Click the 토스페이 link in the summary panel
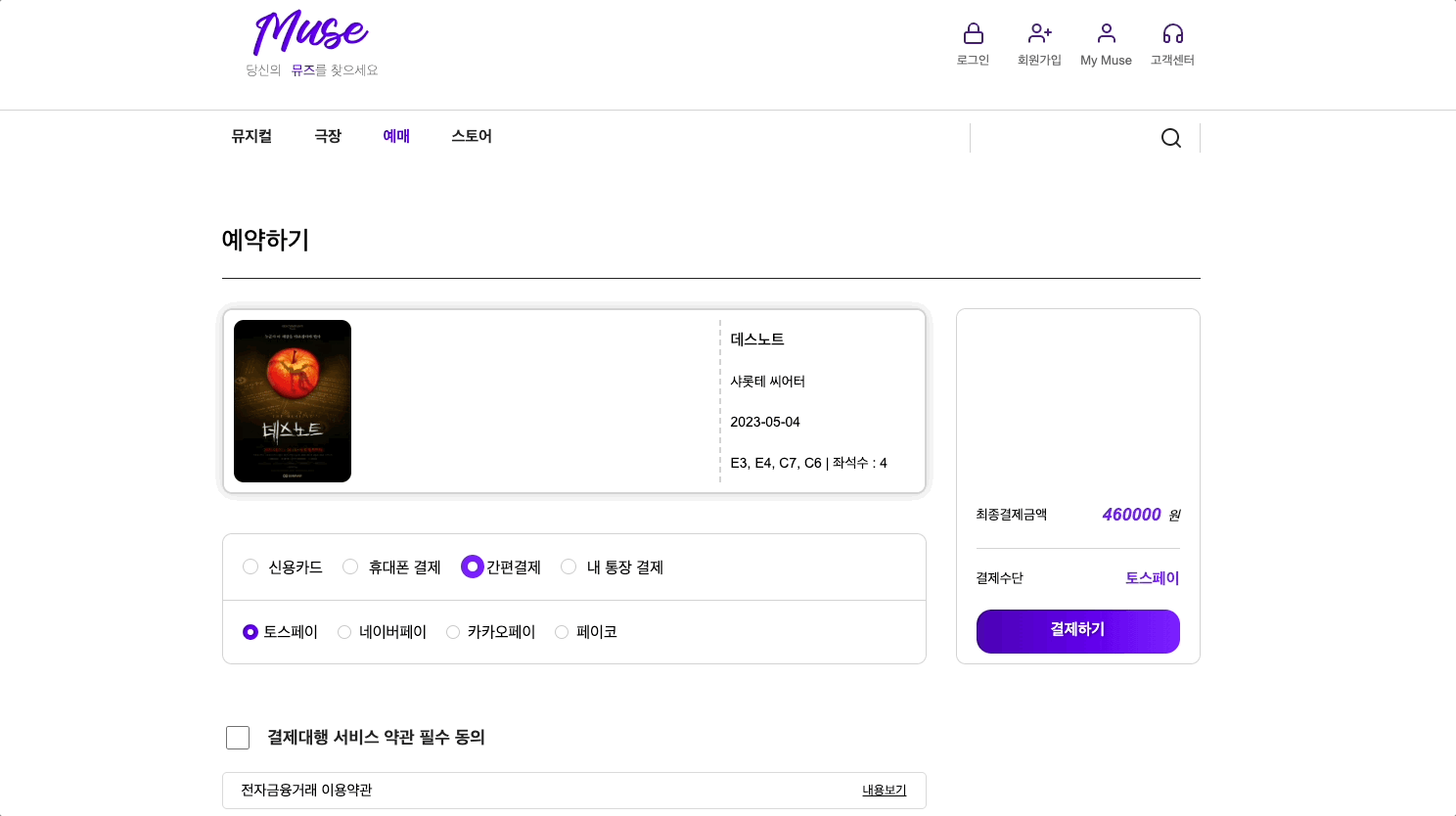Viewport: 1456px width, 816px height. coord(1153,578)
